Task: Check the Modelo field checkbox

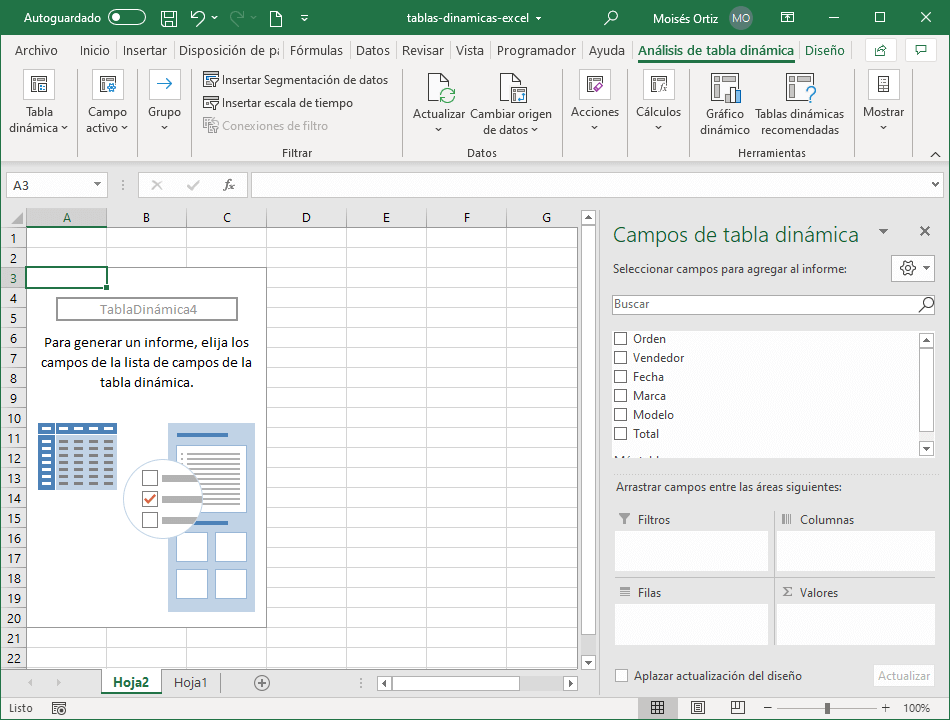Action: pos(620,415)
